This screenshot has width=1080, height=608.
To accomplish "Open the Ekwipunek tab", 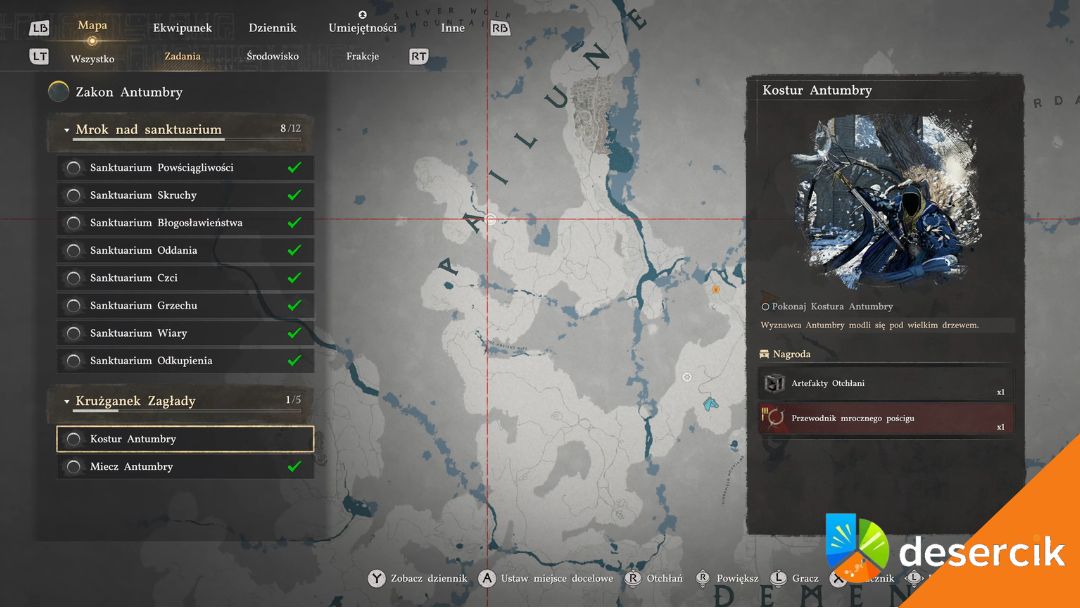I will tap(182, 28).
